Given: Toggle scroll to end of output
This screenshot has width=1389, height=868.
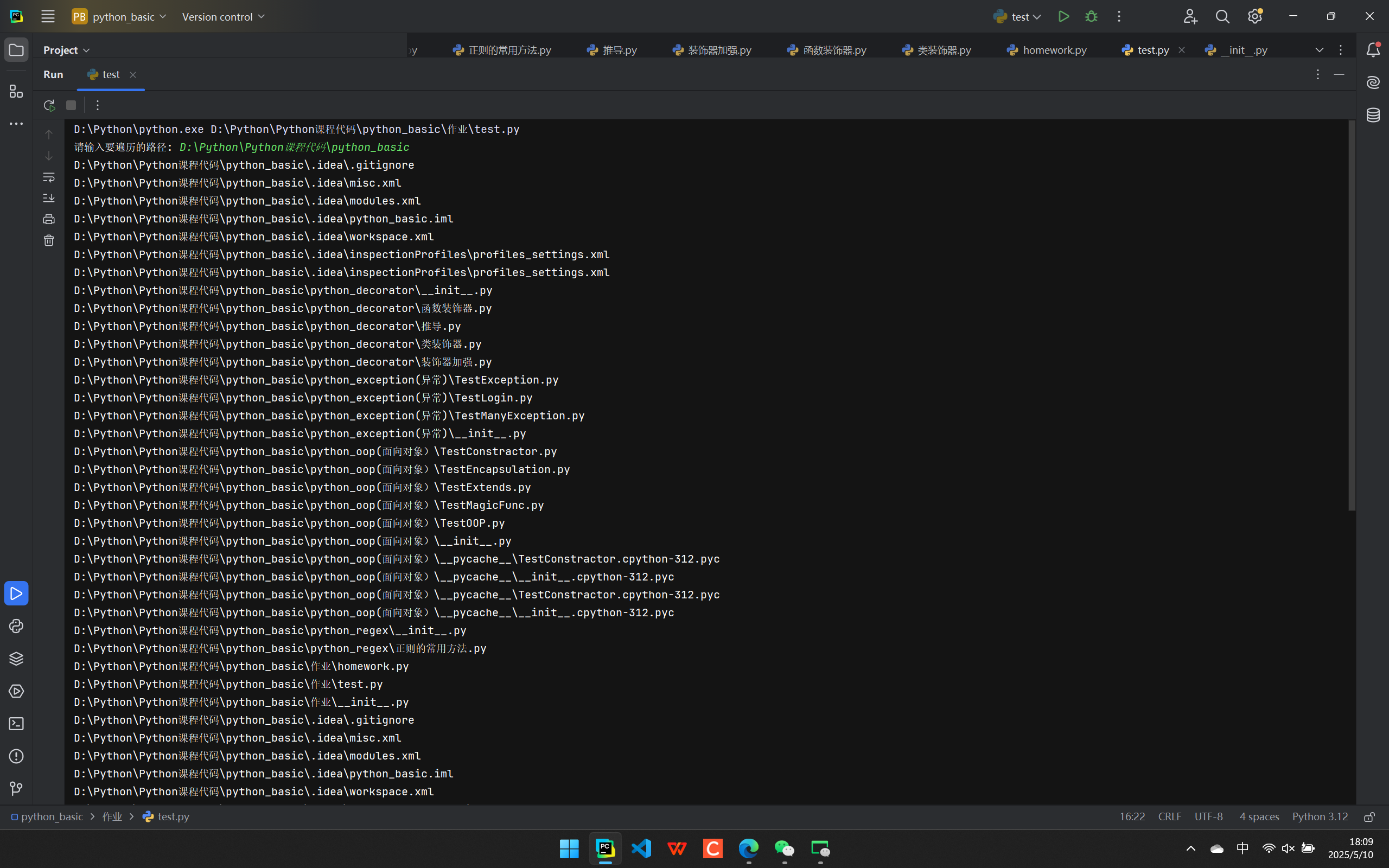Looking at the screenshot, I should point(49,198).
